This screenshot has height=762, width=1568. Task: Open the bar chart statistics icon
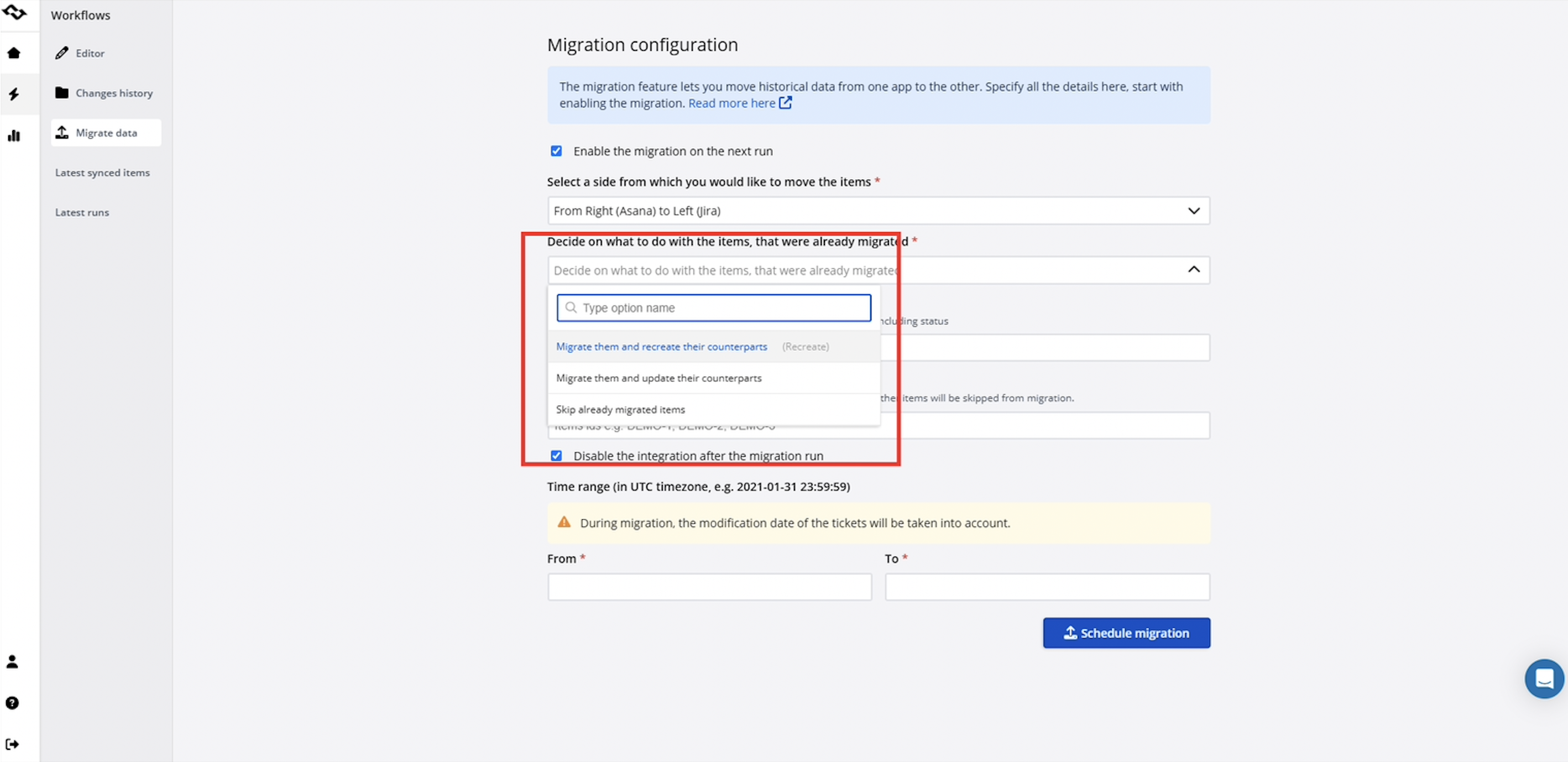[13, 135]
